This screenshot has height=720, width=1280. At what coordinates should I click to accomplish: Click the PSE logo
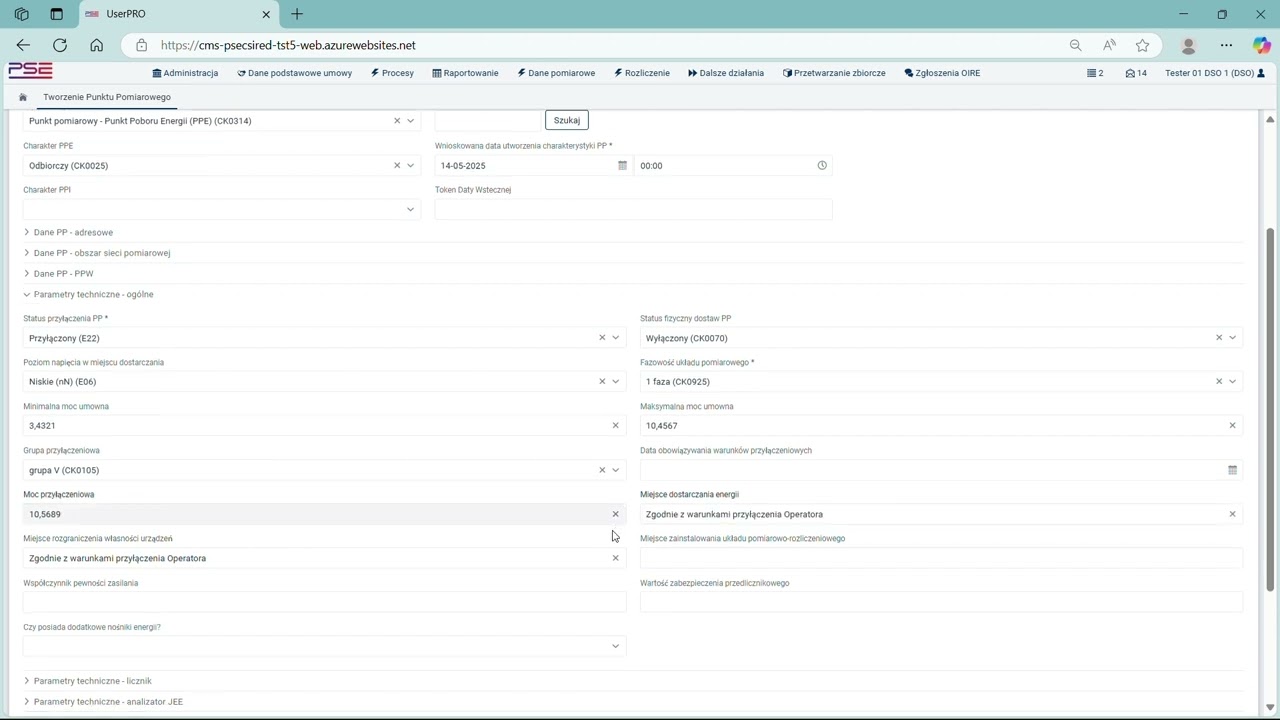[x=30, y=71]
